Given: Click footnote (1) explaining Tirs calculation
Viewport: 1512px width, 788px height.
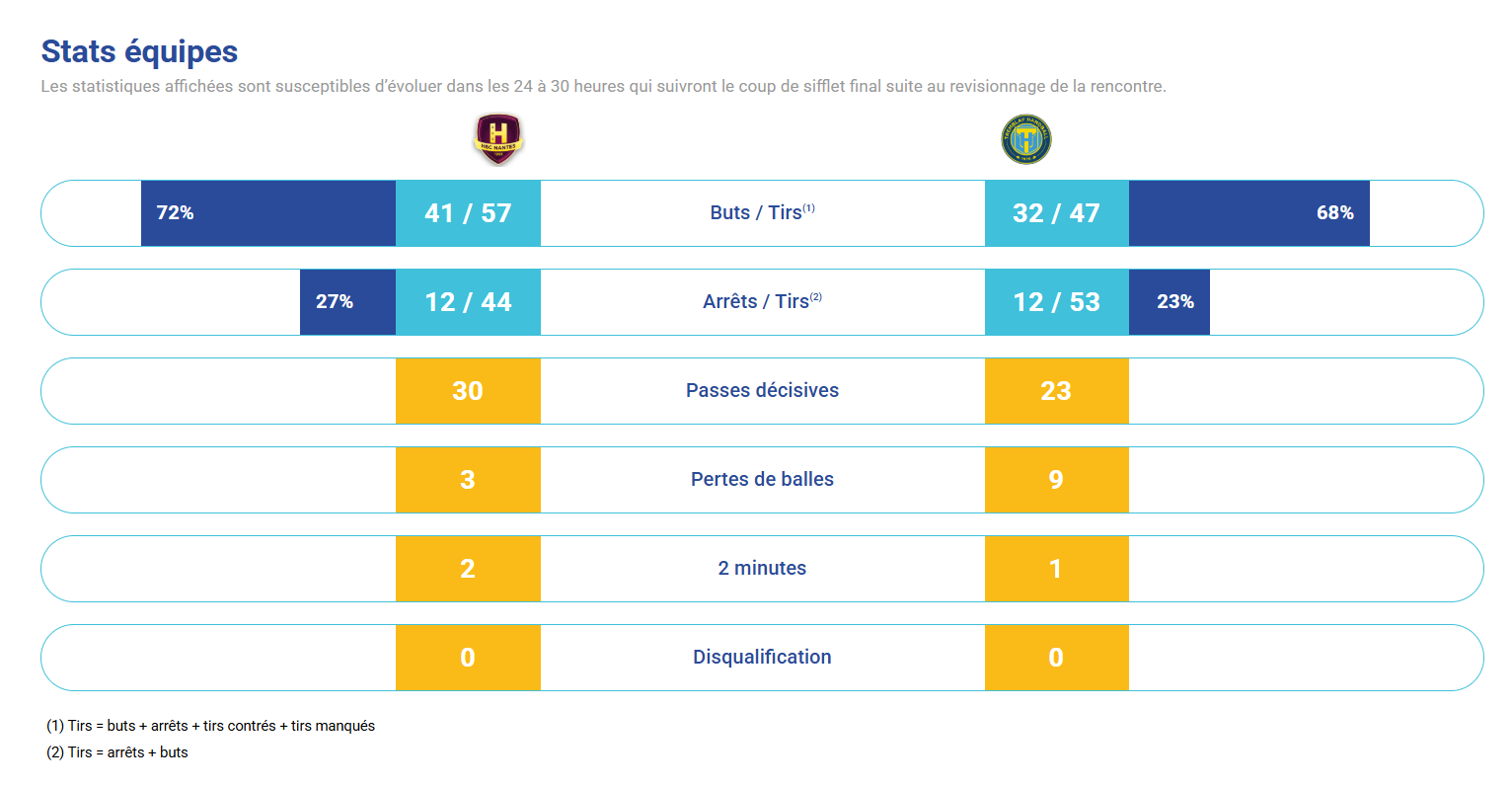Looking at the screenshot, I should coord(210,726).
